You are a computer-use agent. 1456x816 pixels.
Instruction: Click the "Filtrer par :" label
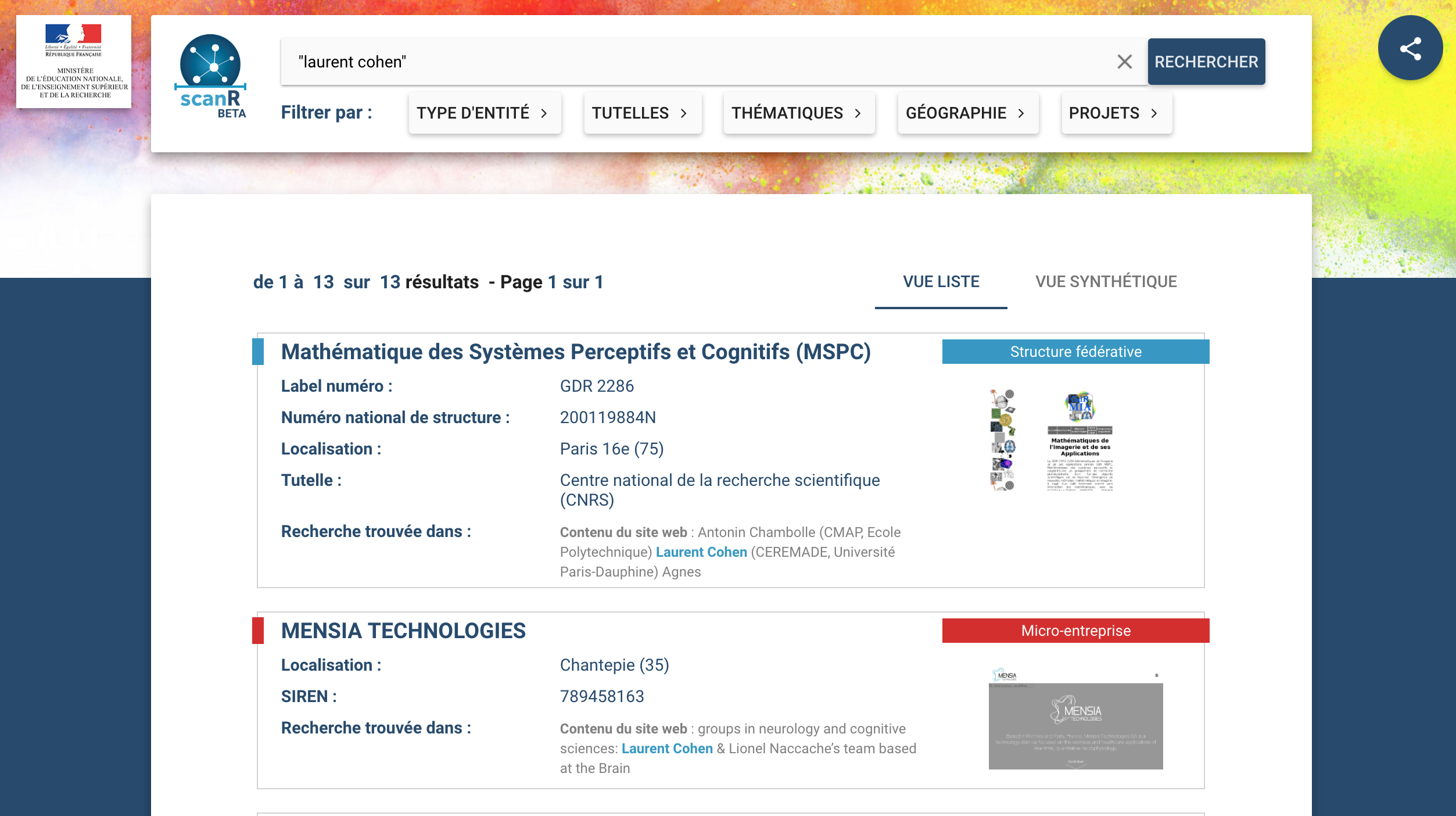327,112
